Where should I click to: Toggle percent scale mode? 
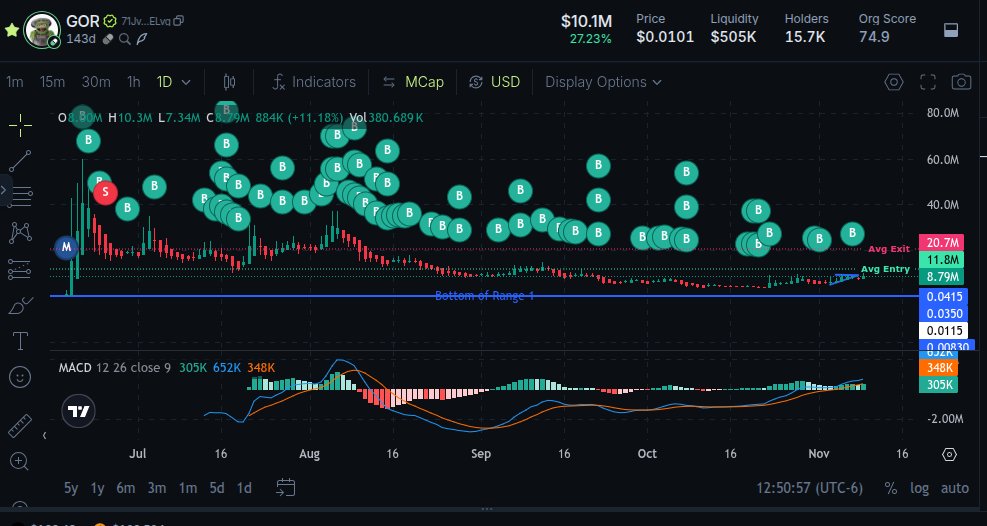891,488
